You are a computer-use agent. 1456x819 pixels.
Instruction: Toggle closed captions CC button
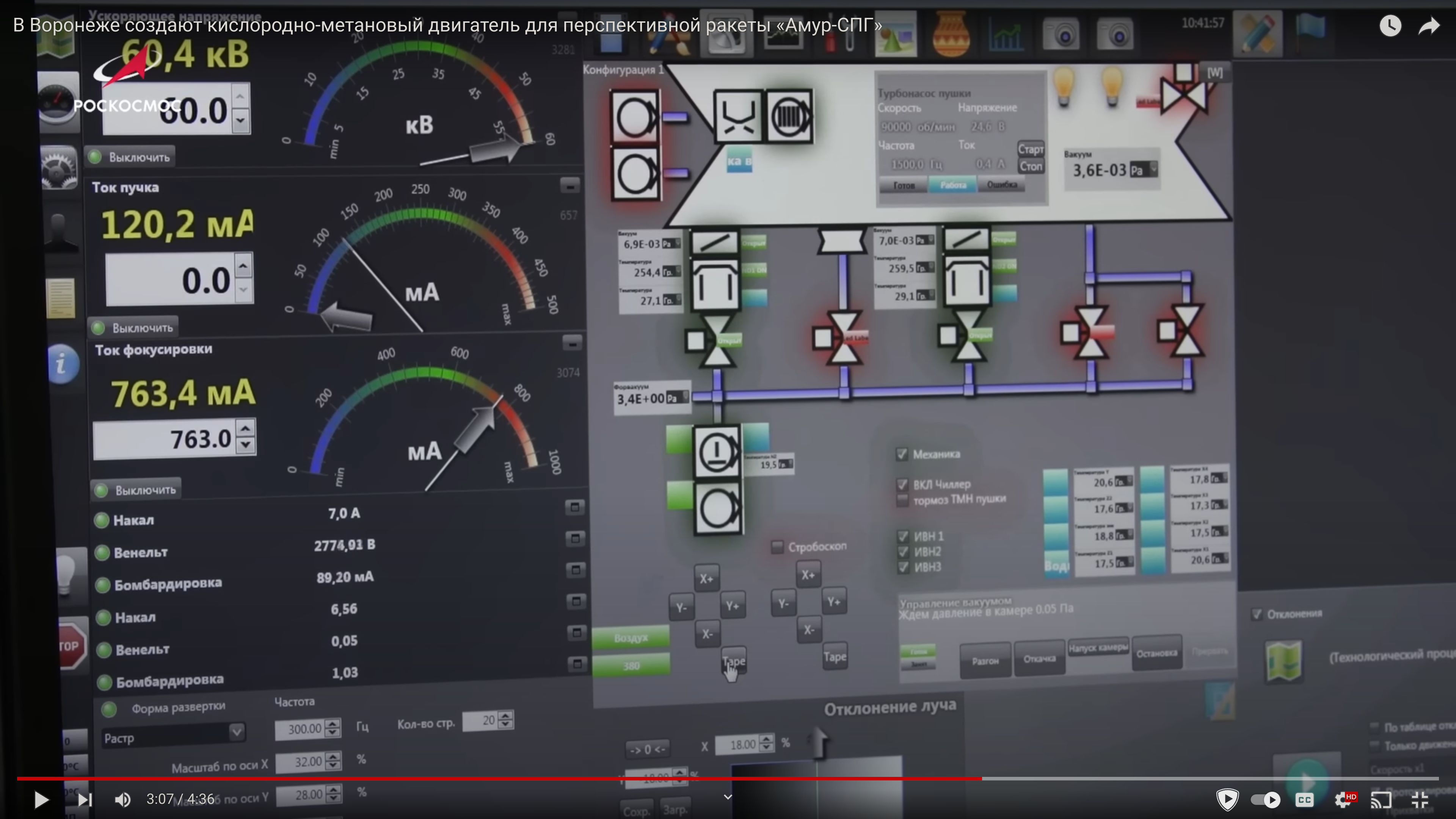1304,799
